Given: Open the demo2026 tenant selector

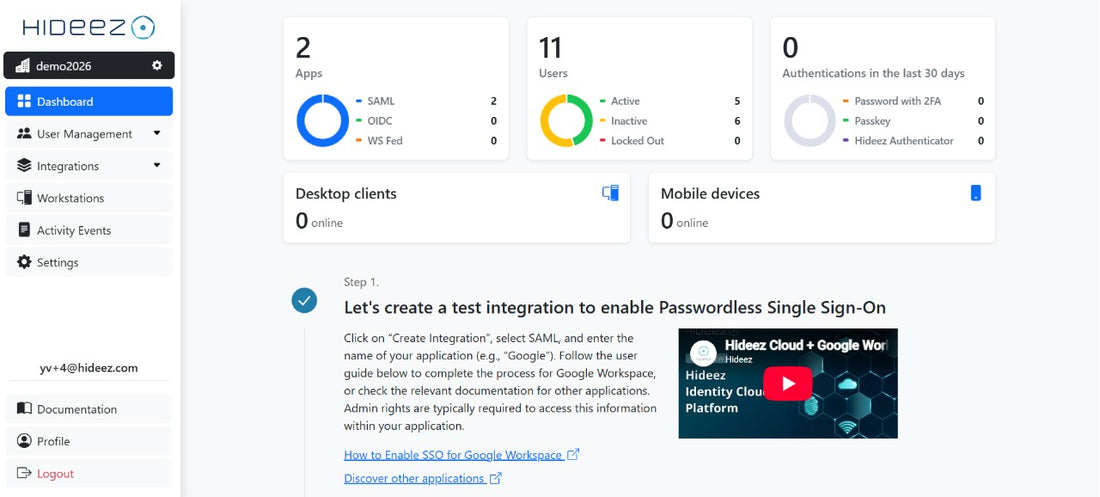Looking at the screenshot, I should click(x=89, y=65).
